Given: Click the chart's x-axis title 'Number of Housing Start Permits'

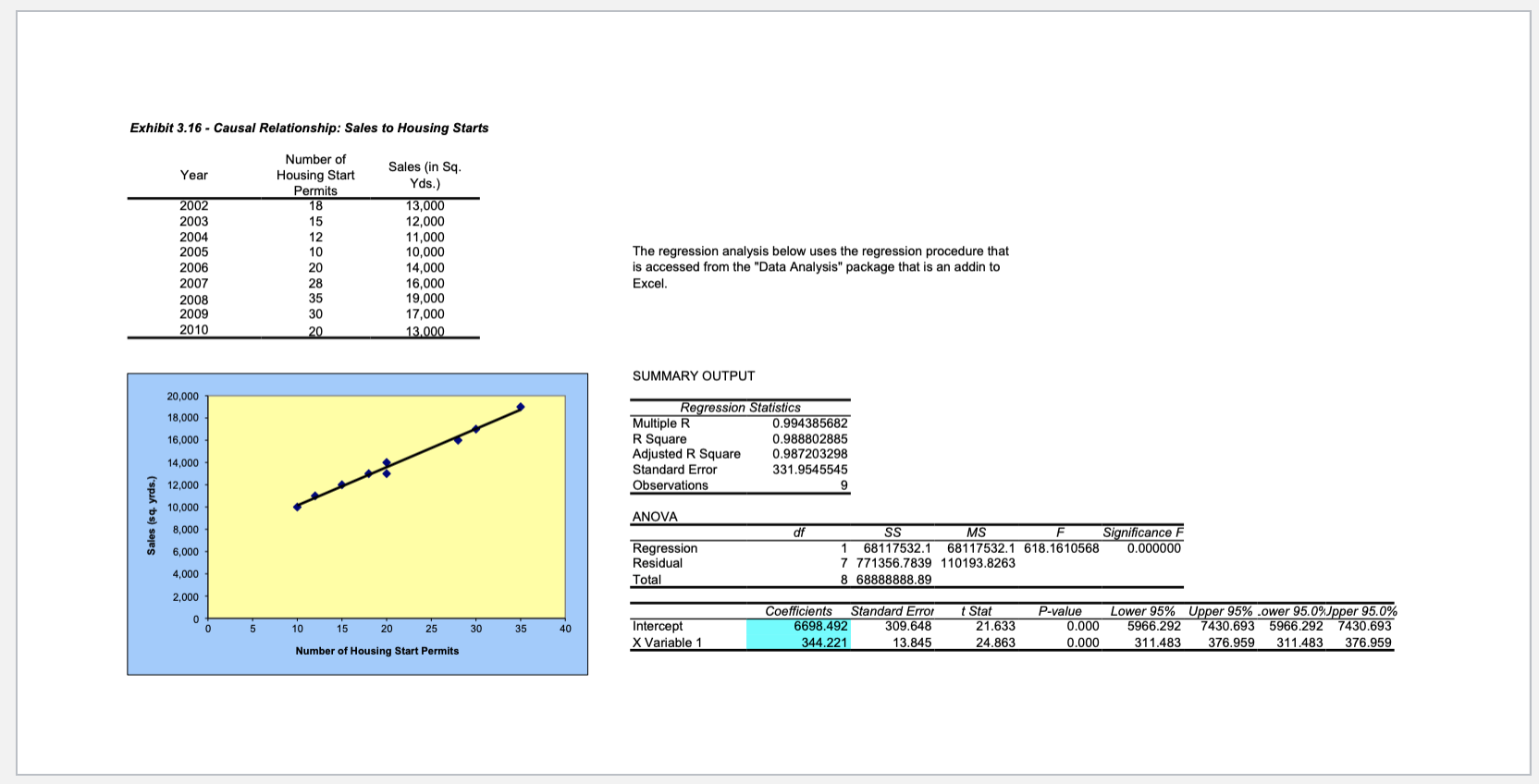Looking at the screenshot, I should coord(377,651).
